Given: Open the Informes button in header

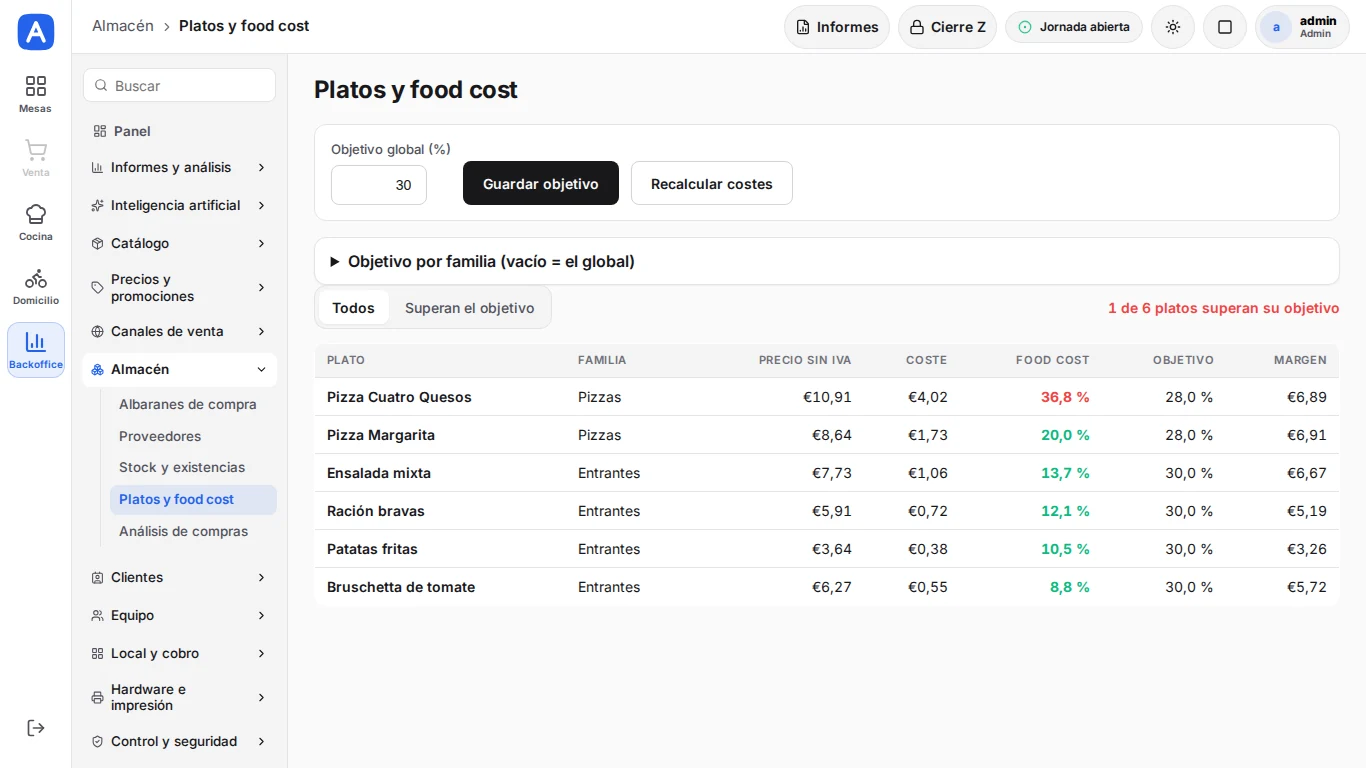Looking at the screenshot, I should (x=837, y=27).
